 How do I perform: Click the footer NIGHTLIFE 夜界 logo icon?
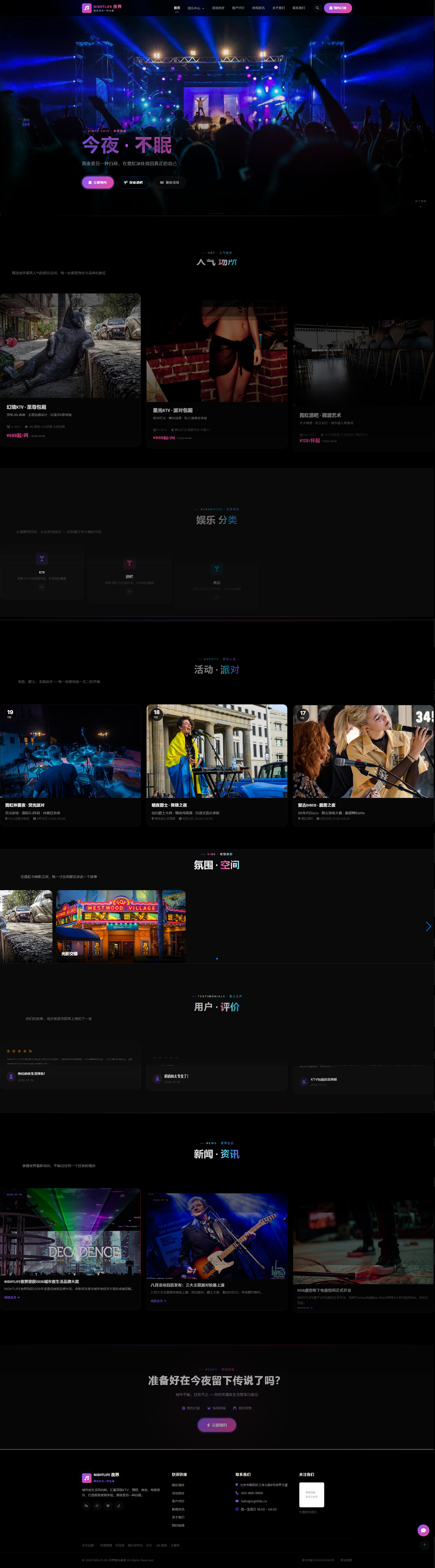tap(87, 1477)
